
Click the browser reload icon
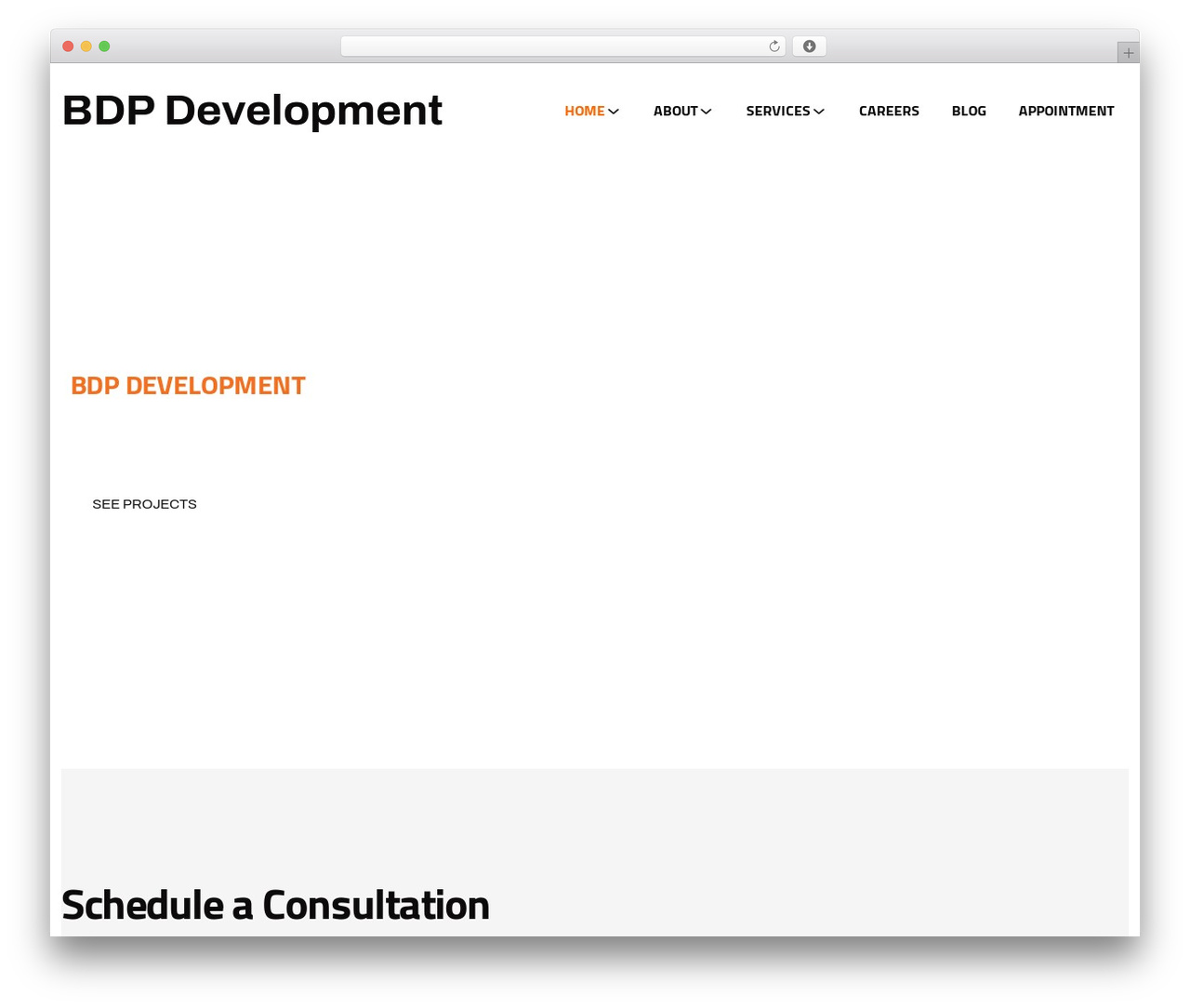pos(774,46)
